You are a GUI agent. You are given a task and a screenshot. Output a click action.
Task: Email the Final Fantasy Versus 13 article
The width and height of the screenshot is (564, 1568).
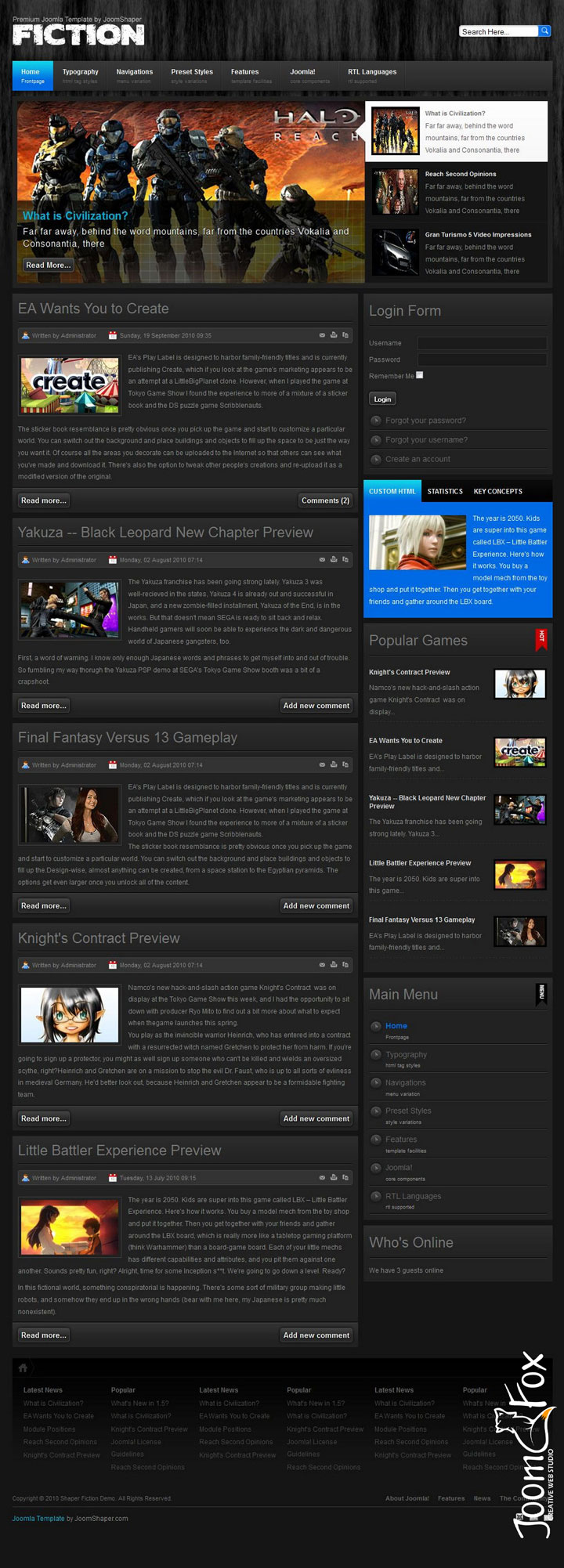(x=322, y=764)
